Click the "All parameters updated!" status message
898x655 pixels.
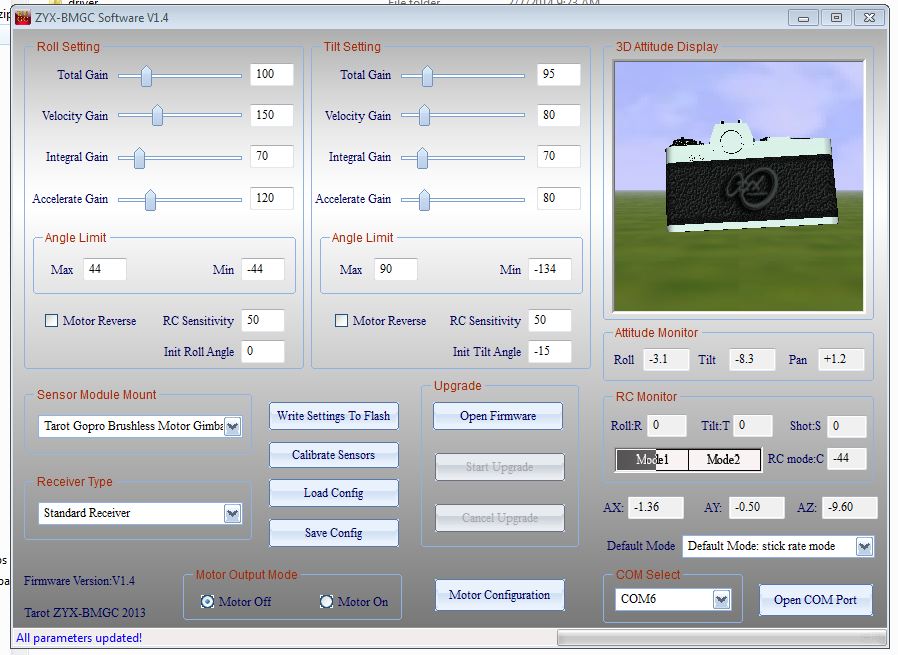click(79, 638)
